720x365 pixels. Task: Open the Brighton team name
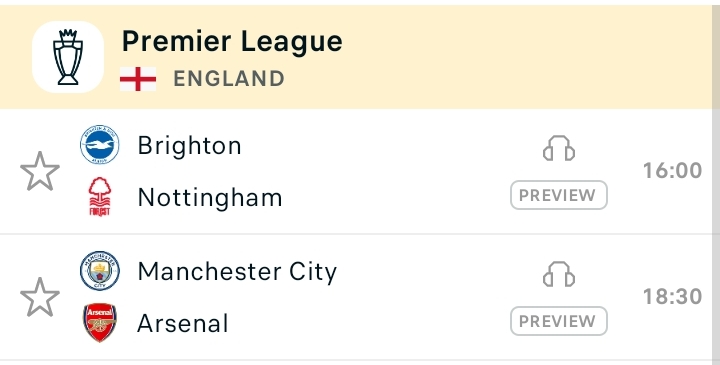189,146
